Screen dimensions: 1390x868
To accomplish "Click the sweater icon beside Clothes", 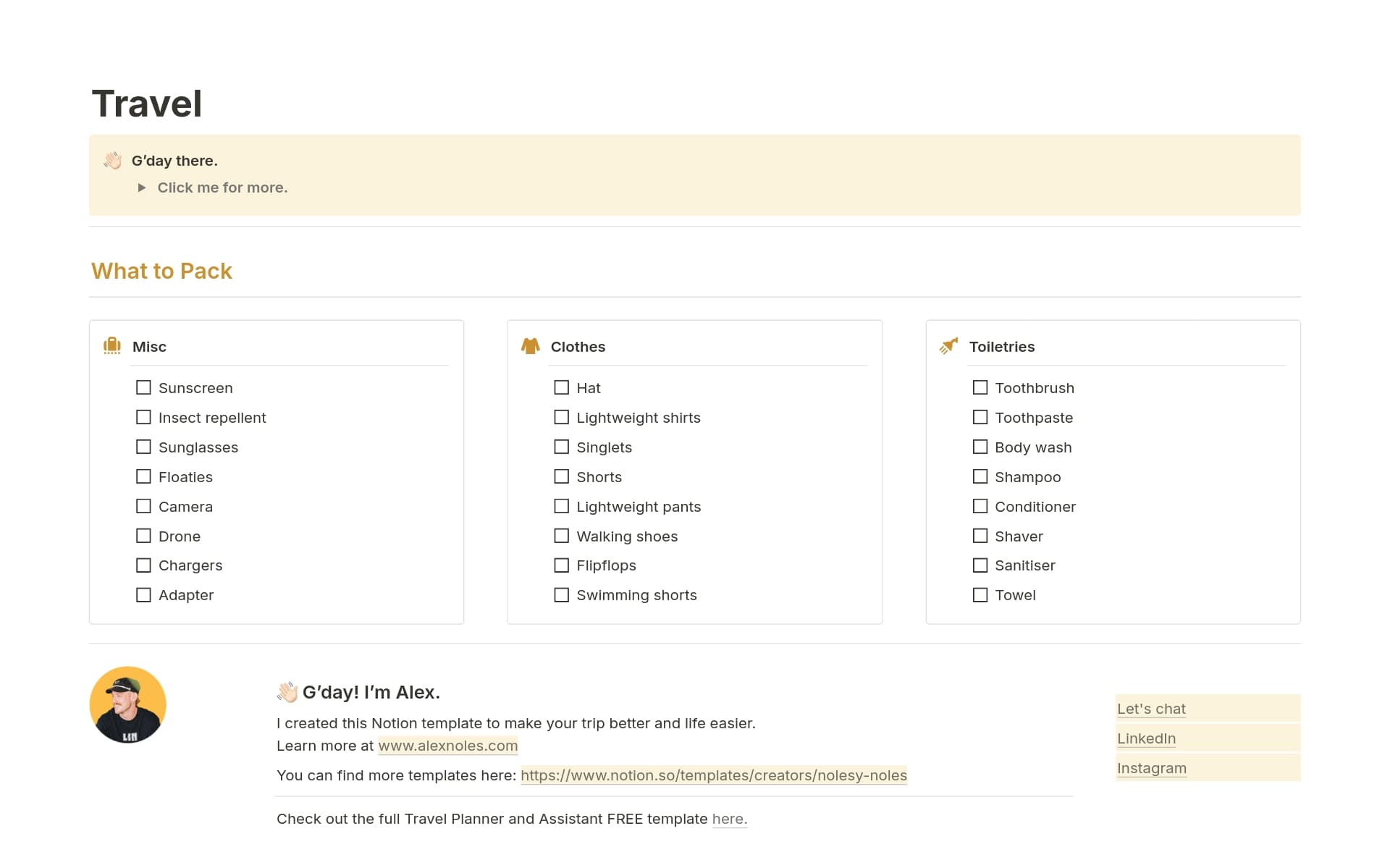I will click(531, 346).
